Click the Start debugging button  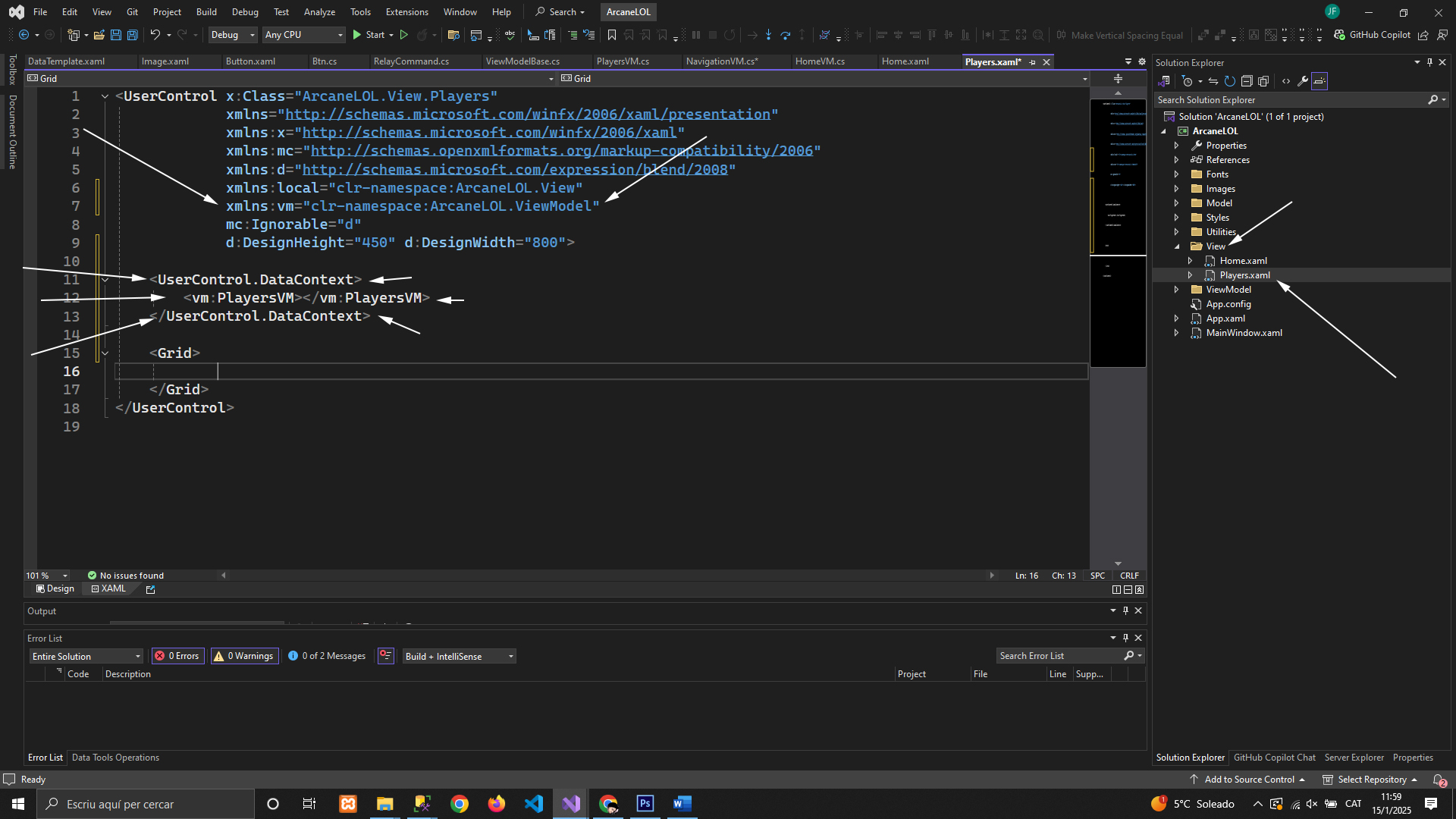(369, 35)
